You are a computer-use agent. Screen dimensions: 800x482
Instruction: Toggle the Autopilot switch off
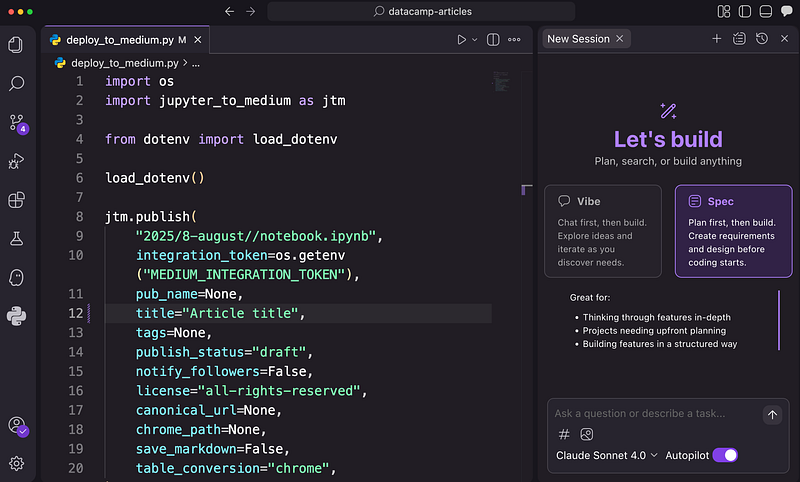[x=725, y=455]
